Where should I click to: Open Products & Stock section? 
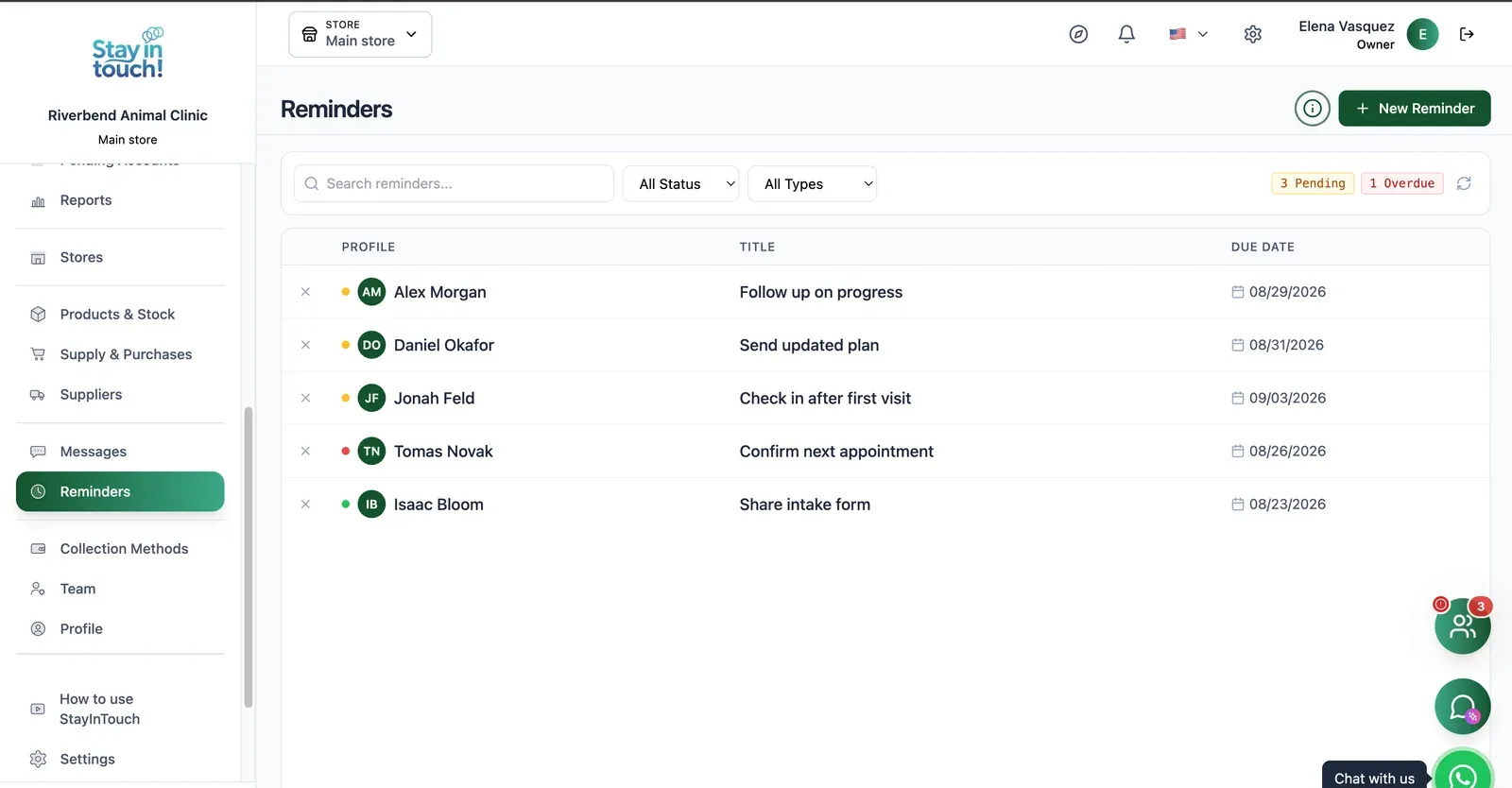click(x=120, y=315)
